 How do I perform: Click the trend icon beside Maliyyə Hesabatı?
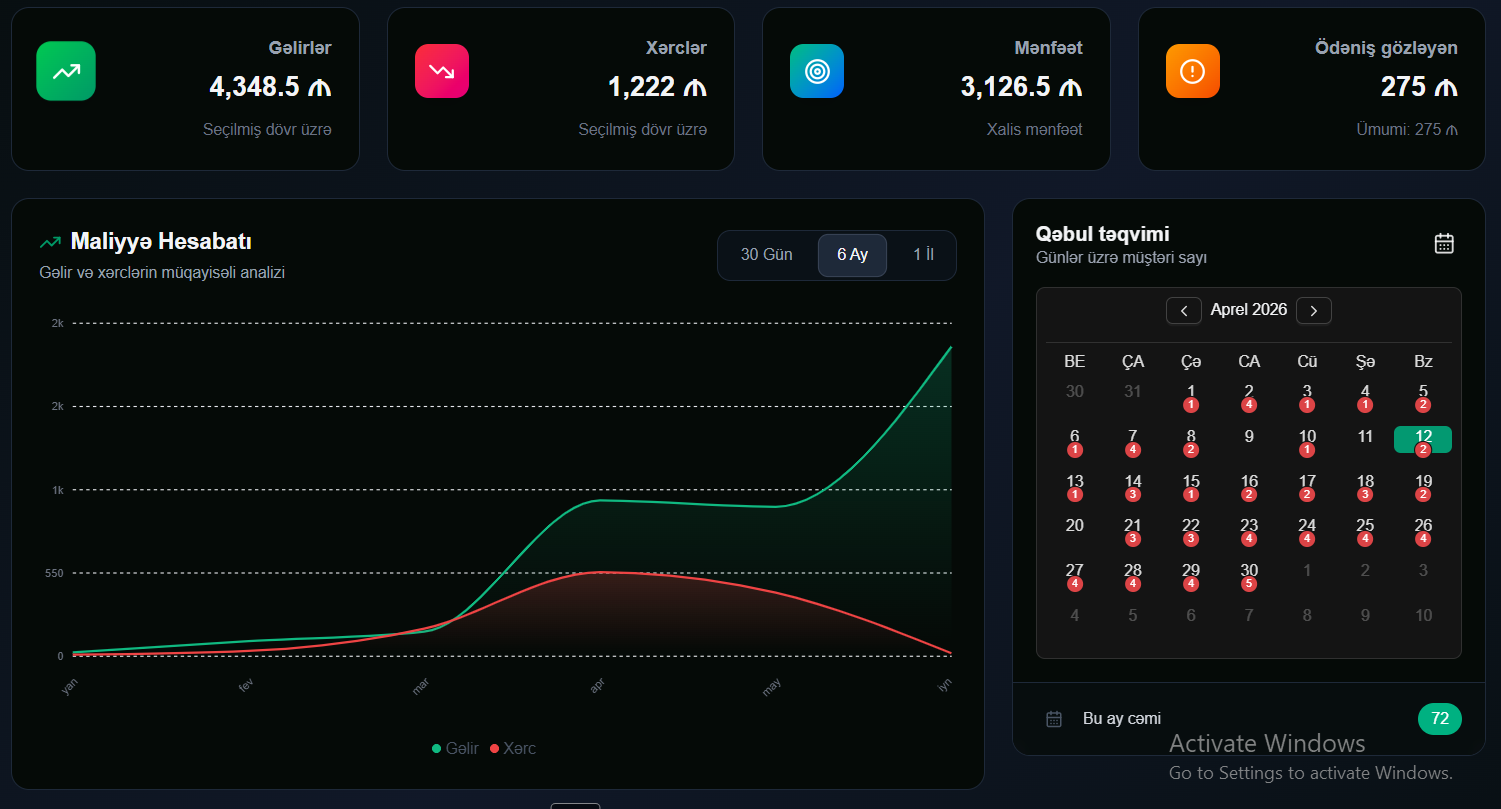50,242
